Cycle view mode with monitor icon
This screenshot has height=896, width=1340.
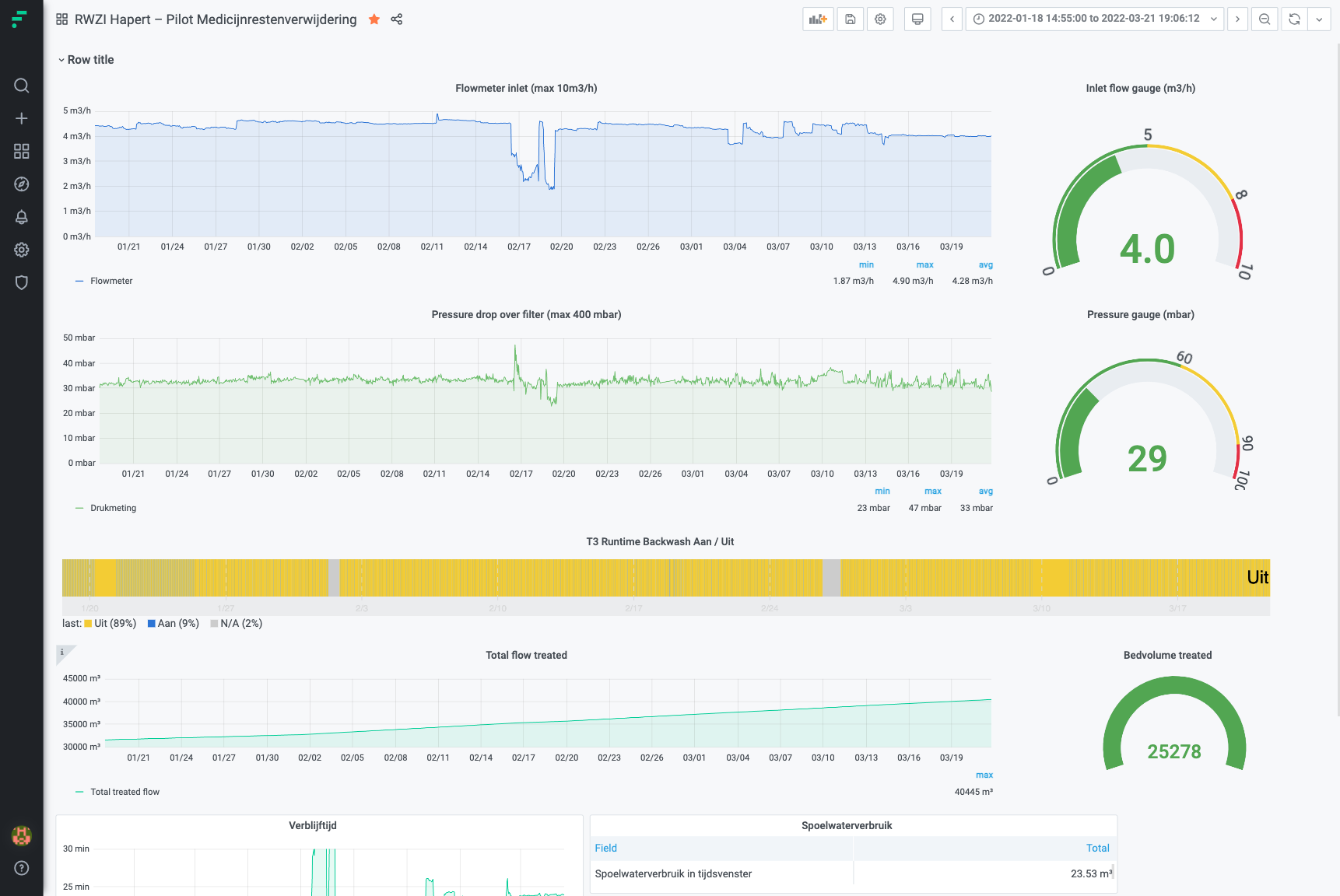click(x=917, y=19)
